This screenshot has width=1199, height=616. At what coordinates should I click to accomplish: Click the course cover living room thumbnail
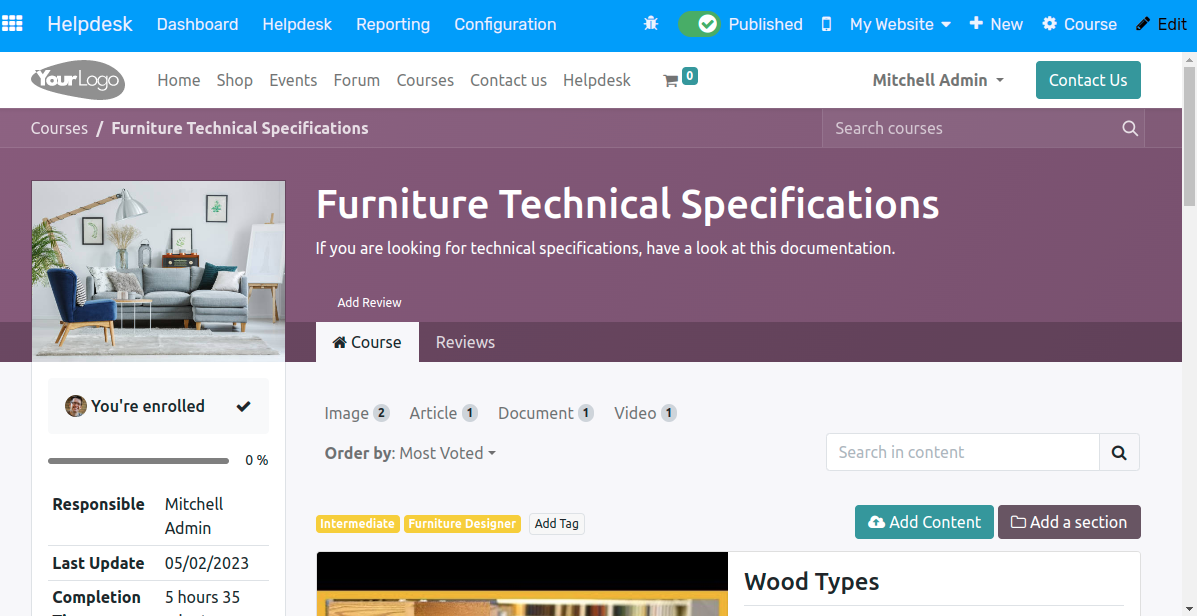click(158, 270)
